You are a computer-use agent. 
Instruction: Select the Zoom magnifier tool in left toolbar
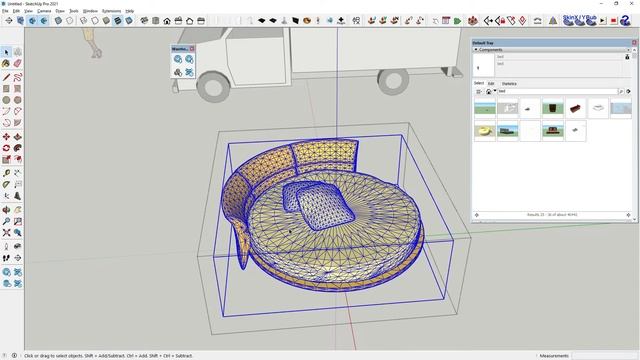click(x=6, y=221)
